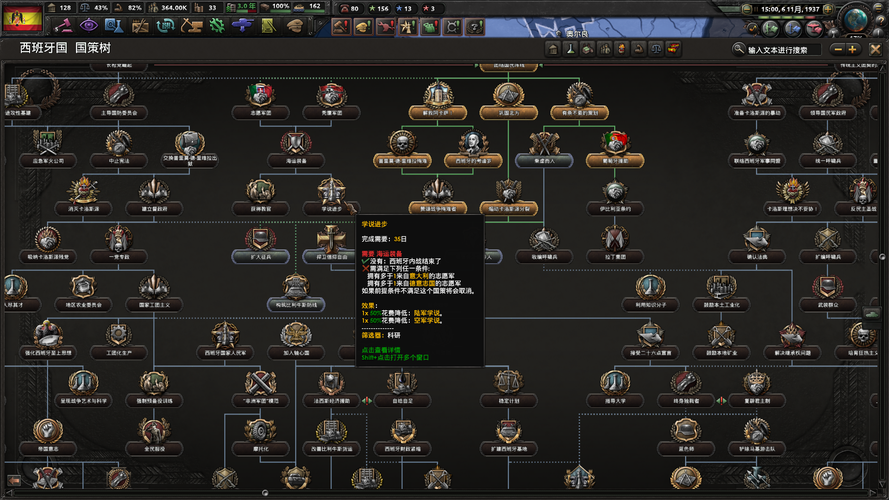Toggle the political building focus filter
This screenshot has width=889, height=500.
tap(553, 49)
